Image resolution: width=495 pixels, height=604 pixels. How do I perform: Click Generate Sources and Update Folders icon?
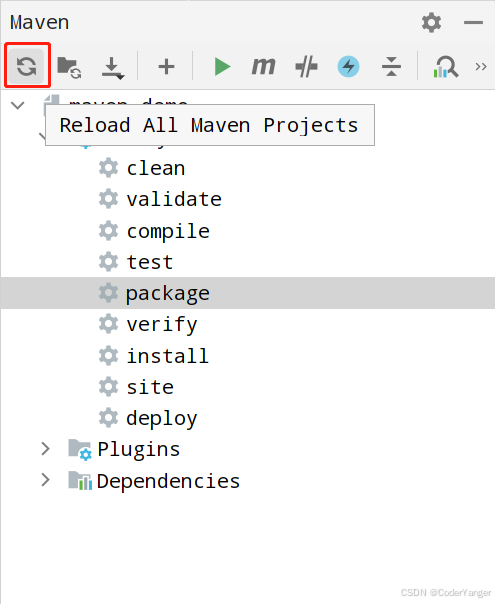pyautogui.click(x=69, y=67)
